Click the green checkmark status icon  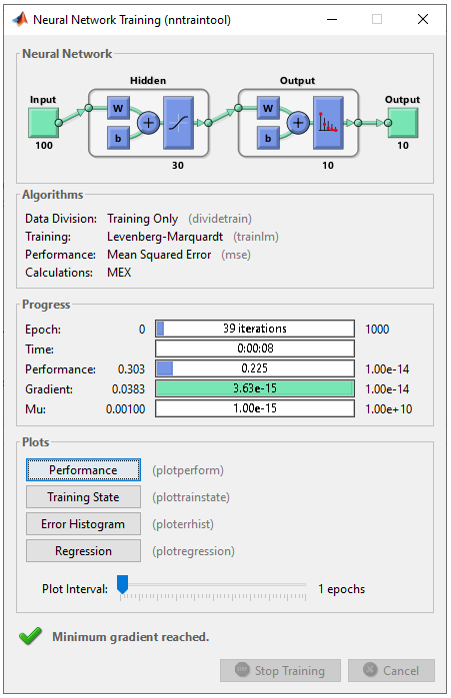[x=30, y=636]
